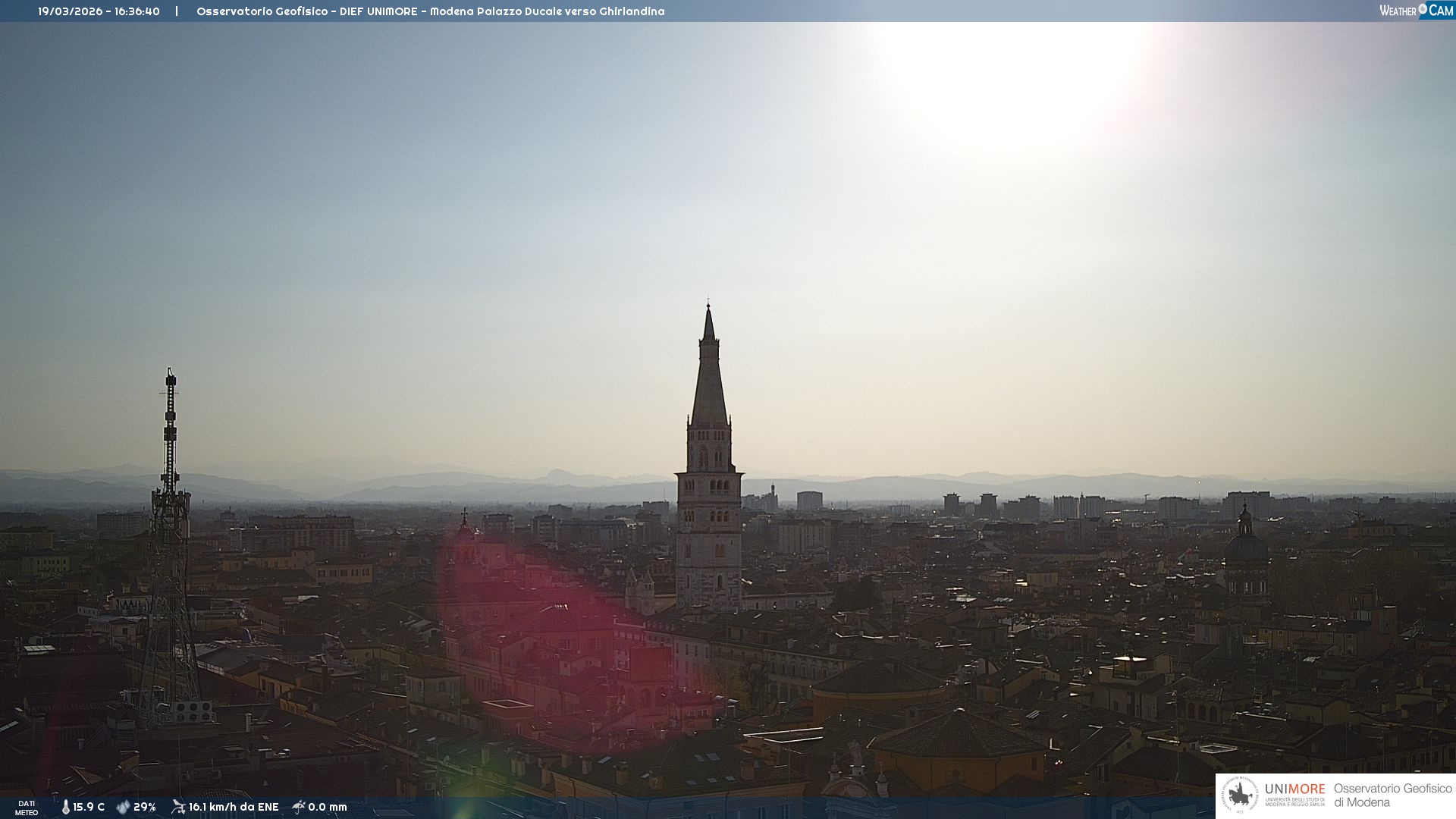Click the camera lens icon in WeatherCam logo
Screen dimensions: 1456x819
[x=1423, y=8]
